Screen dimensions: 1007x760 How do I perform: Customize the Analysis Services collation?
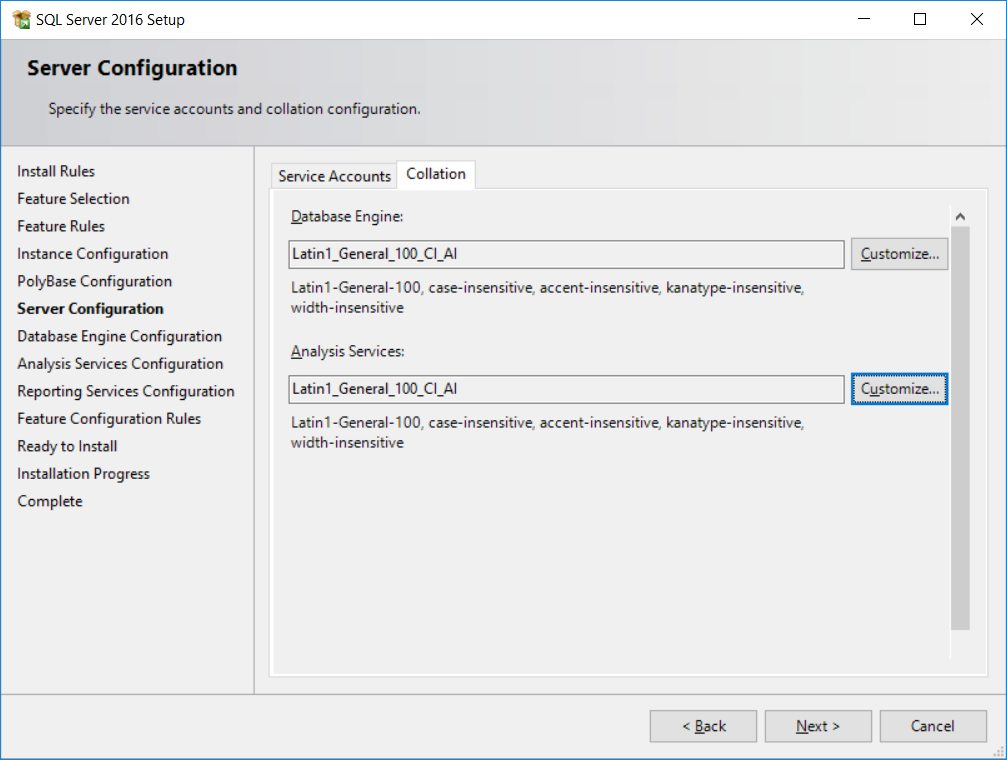[899, 389]
